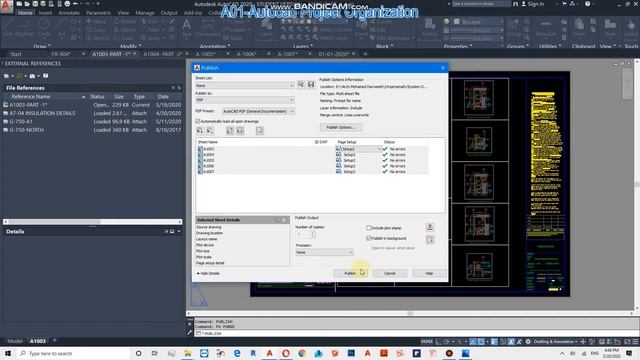
Task: Click the Refresh icon in External References
Action: pyautogui.click(x=19, y=76)
